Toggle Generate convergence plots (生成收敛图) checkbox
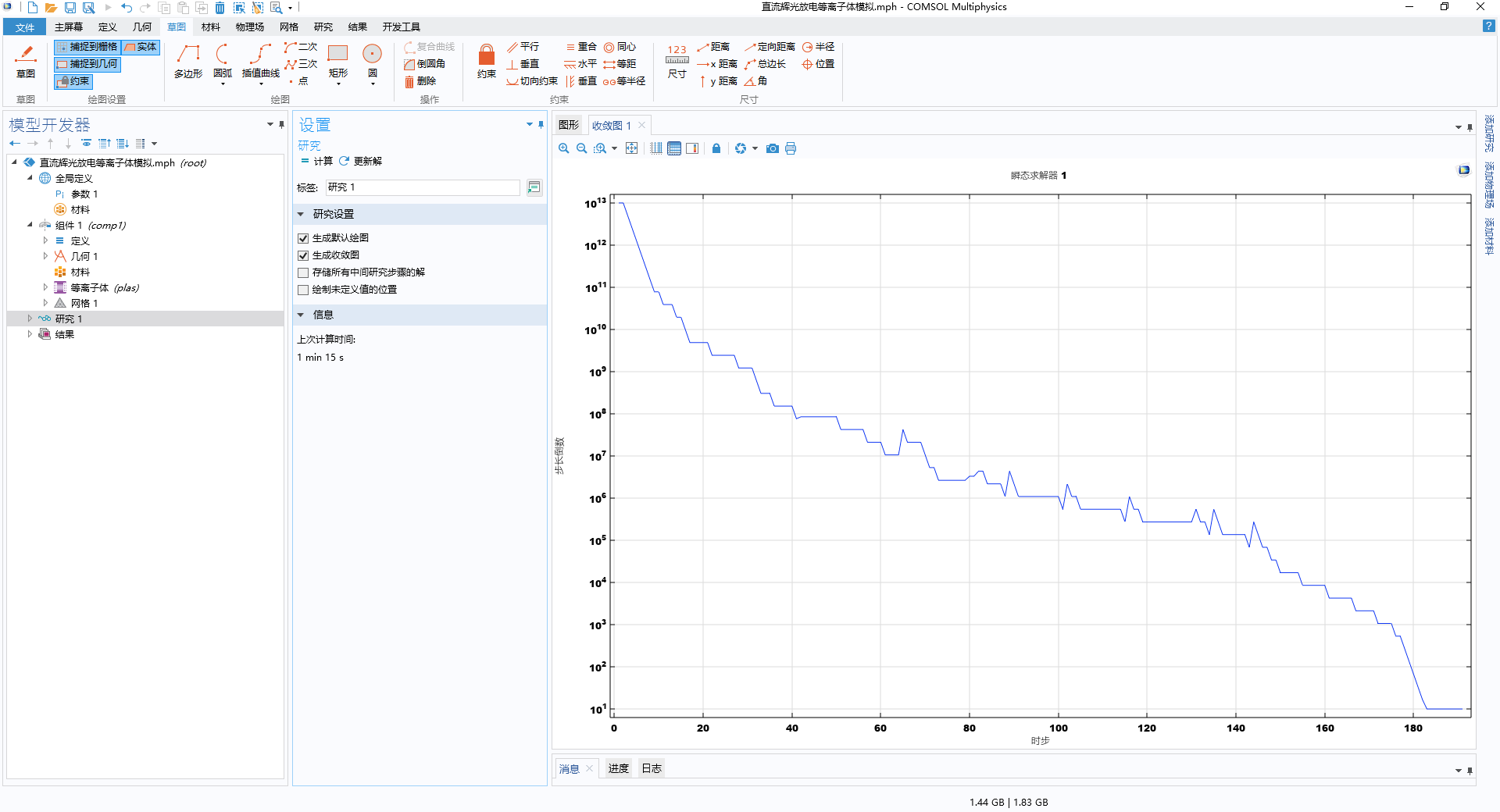1500x812 pixels. [303, 255]
